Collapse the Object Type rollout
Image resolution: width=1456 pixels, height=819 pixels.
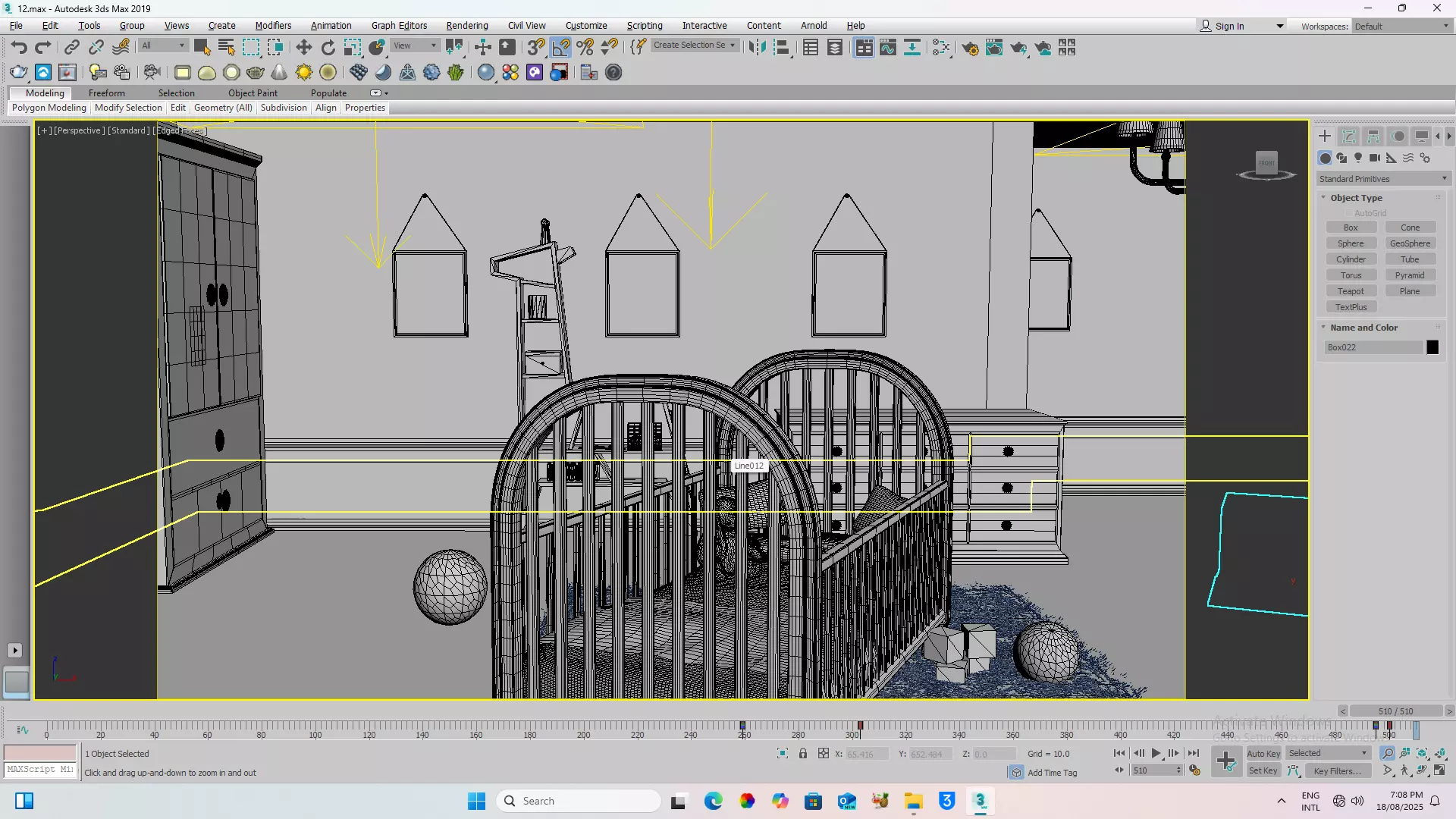[x=1356, y=198]
